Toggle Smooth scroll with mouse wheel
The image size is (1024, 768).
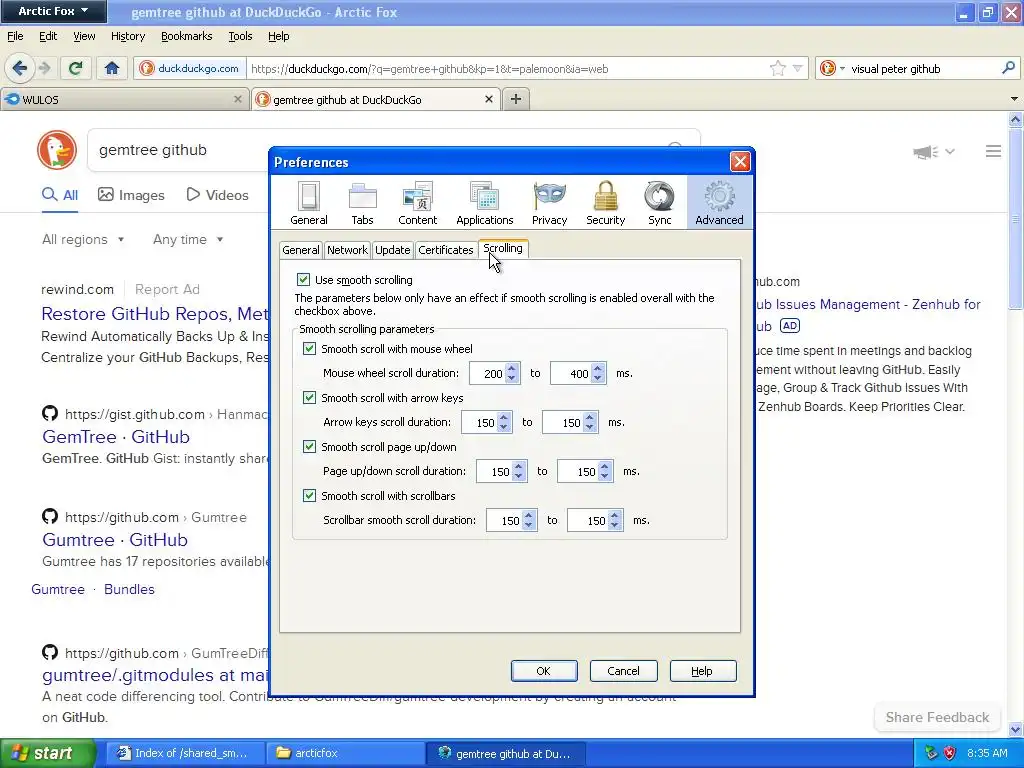pos(310,349)
